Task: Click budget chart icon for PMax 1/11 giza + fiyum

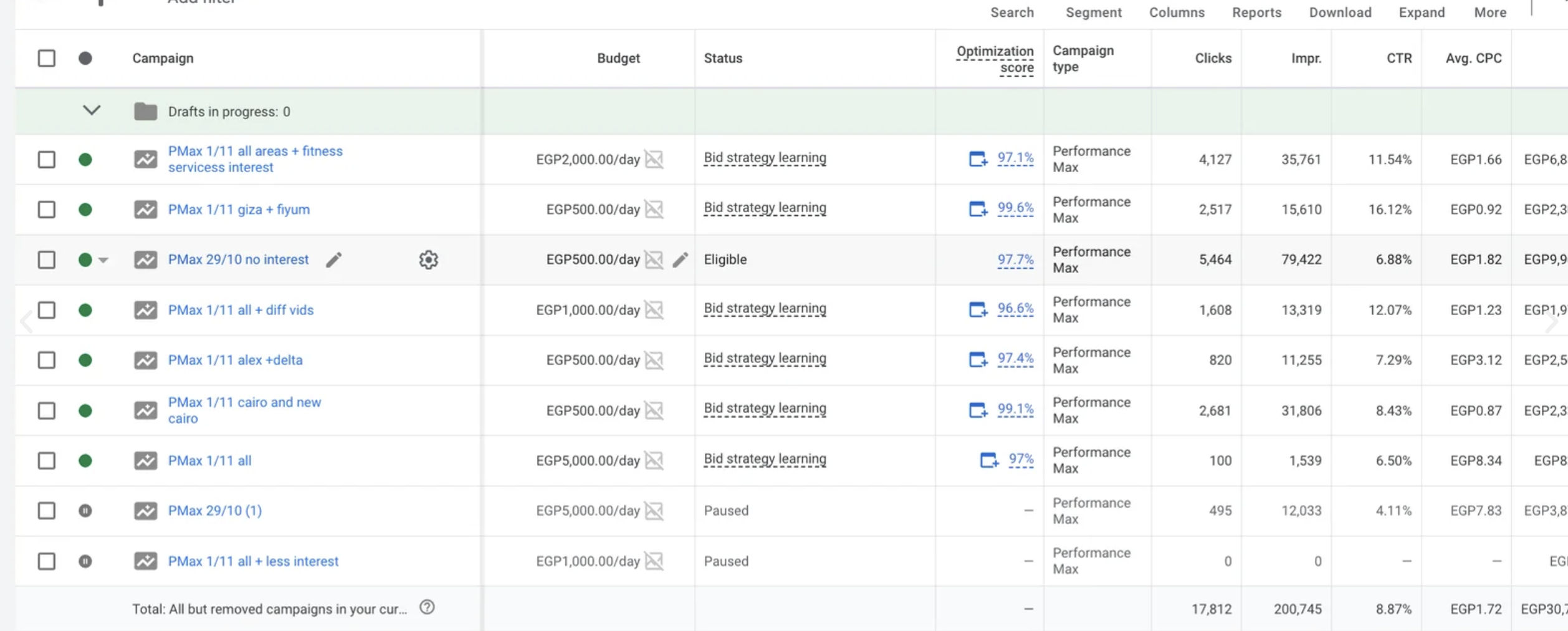Action: (x=654, y=210)
